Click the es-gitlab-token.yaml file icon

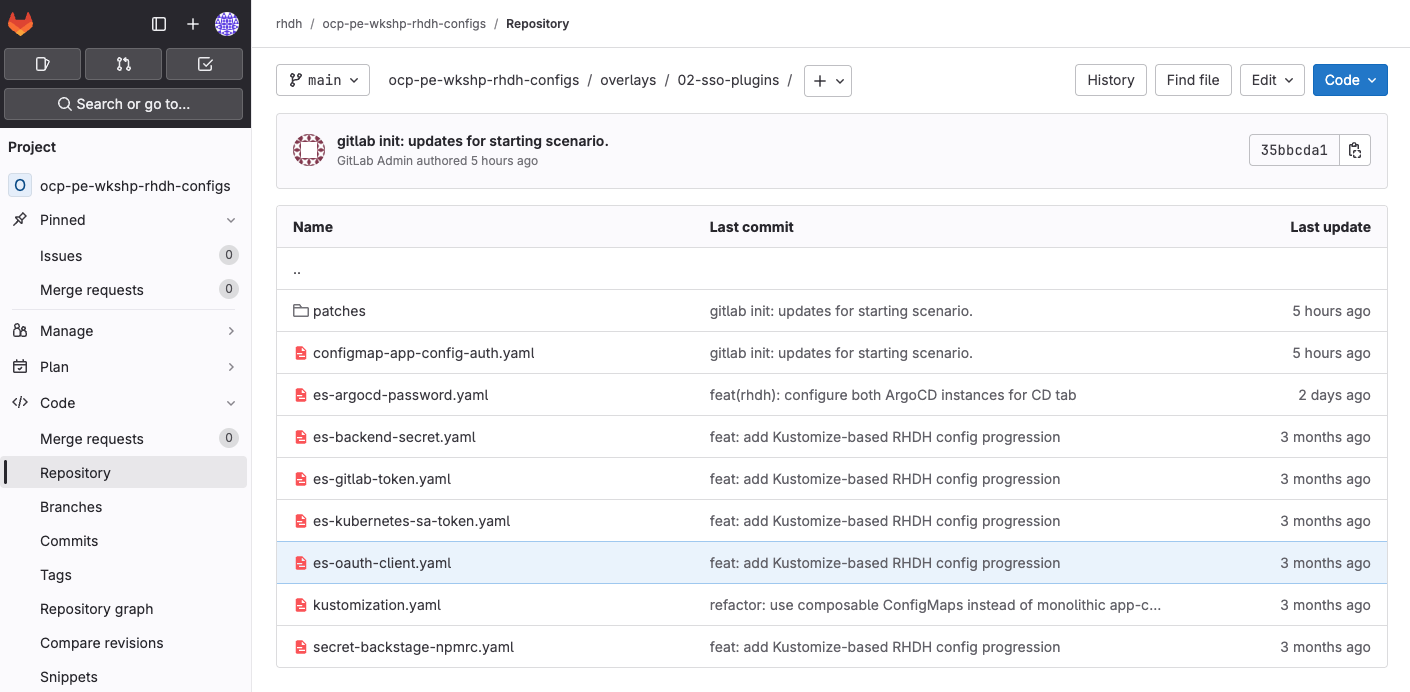(300, 479)
